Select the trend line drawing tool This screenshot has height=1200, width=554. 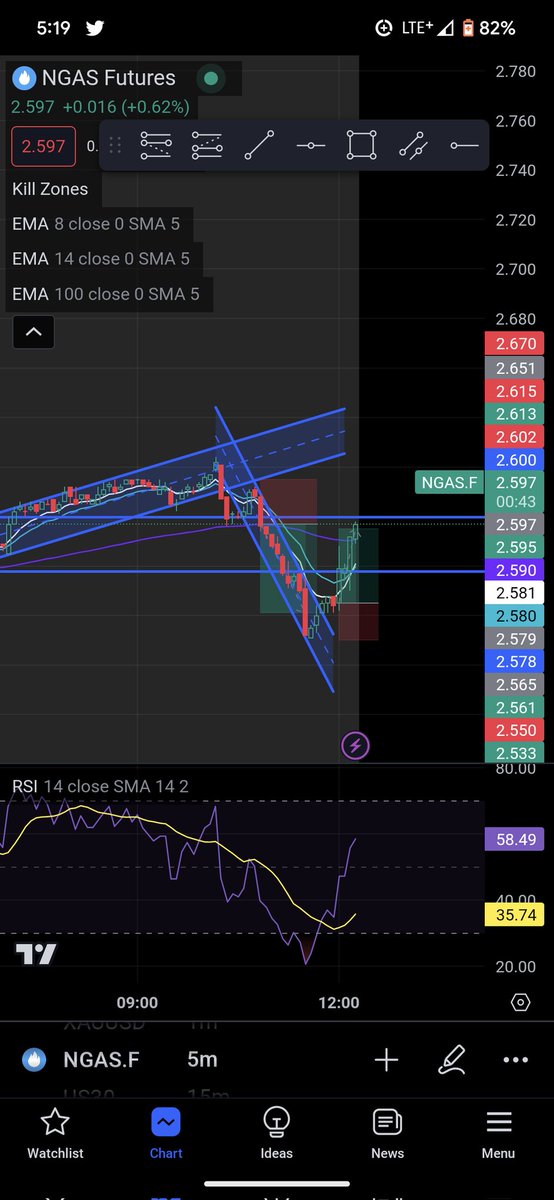(x=259, y=146)
